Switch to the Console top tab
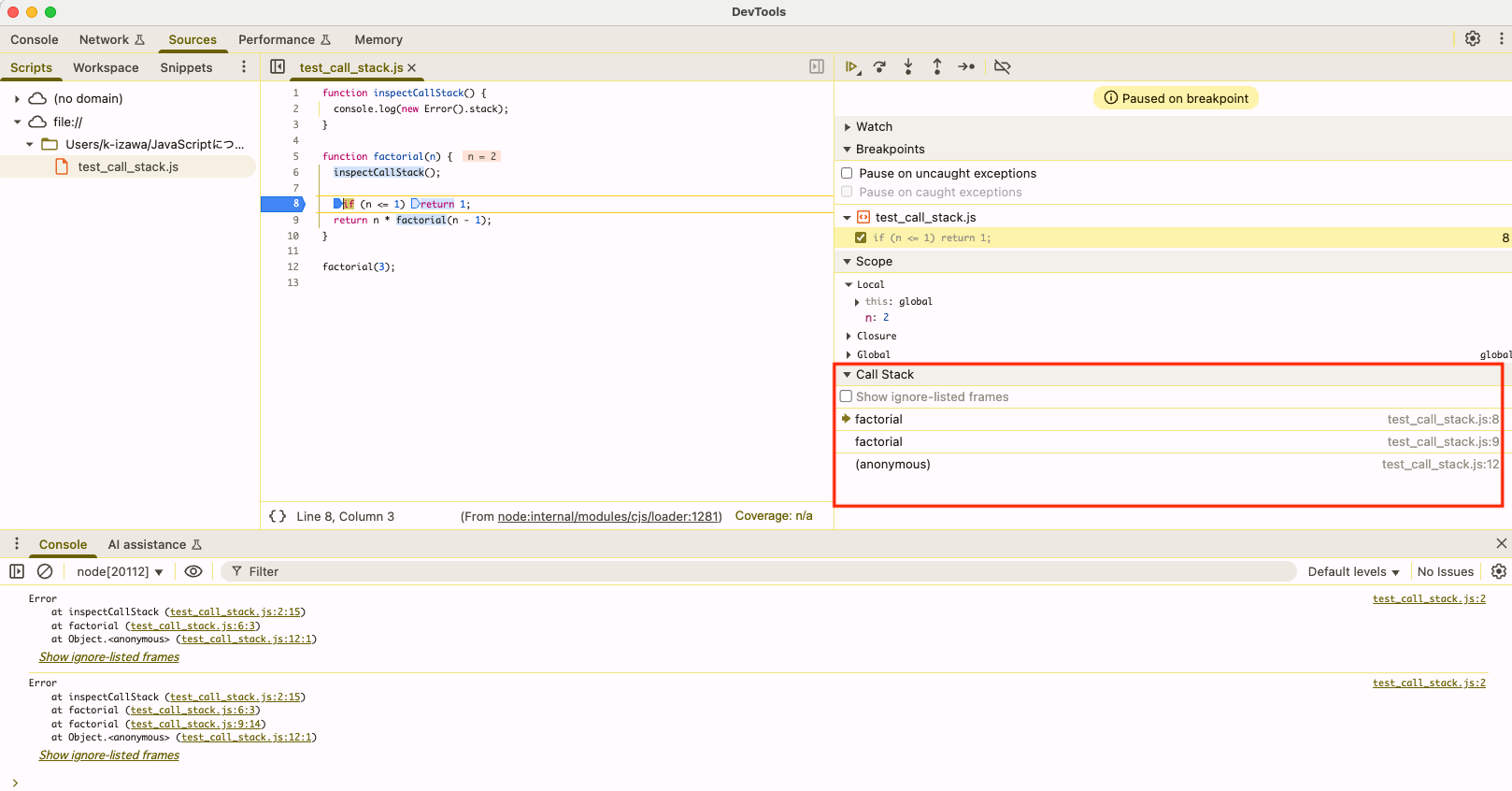Viewport: 1512px width, 791px height. coord(35,39)
